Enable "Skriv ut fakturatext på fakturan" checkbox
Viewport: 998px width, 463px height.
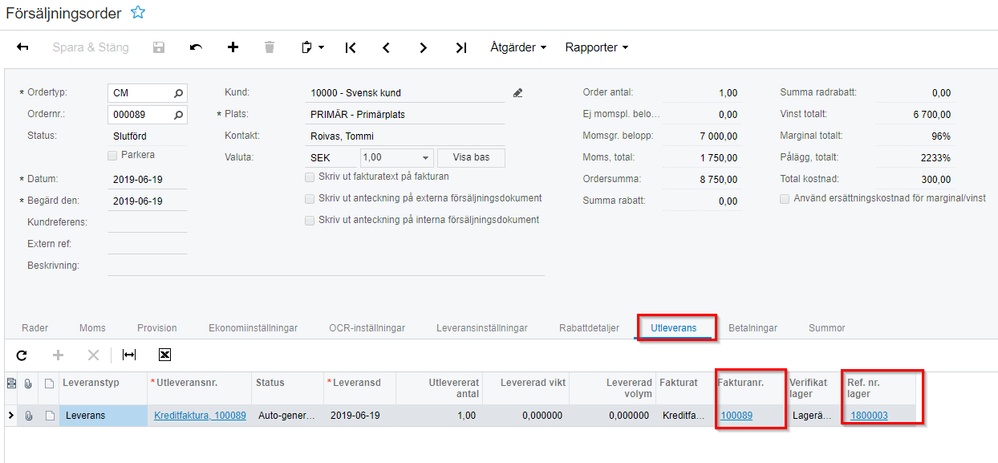tap(310, 177)
